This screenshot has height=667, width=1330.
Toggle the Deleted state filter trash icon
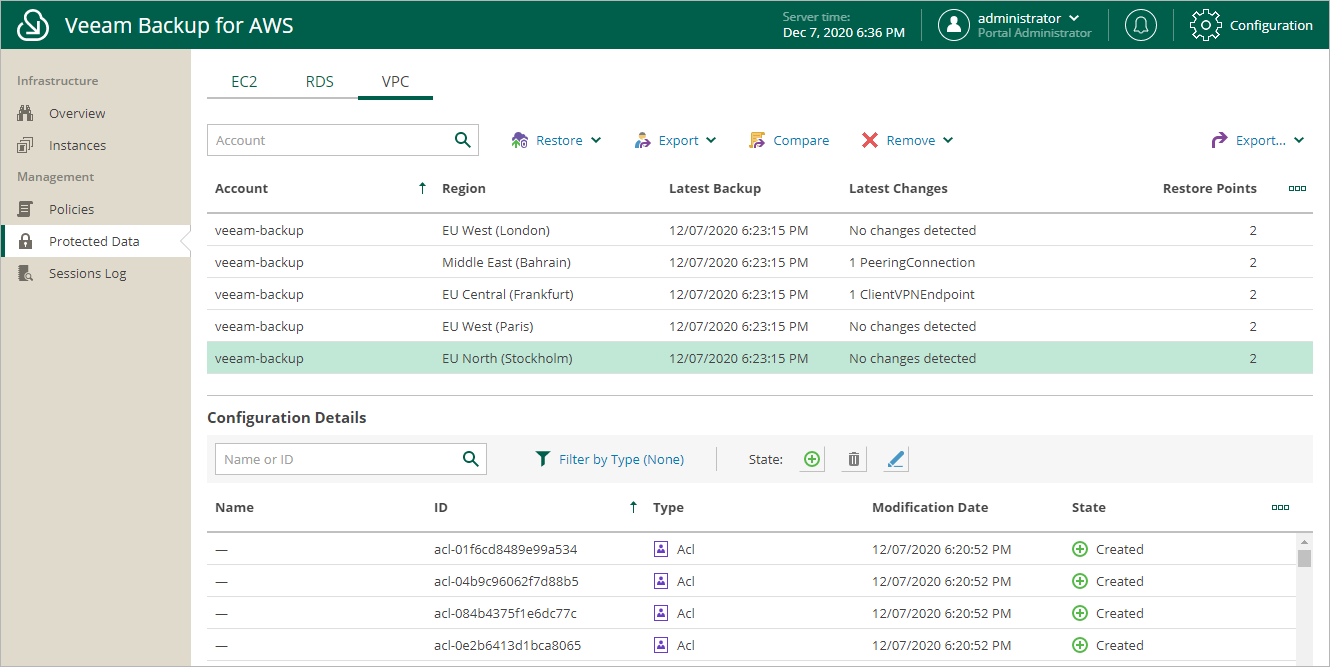tap(854, 459)
